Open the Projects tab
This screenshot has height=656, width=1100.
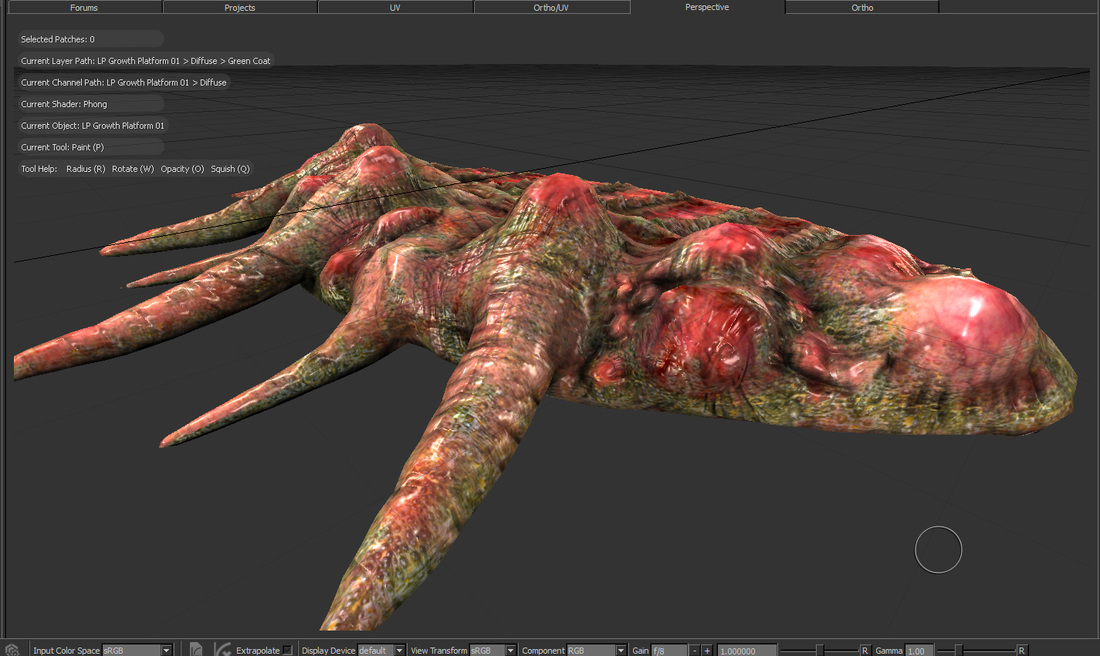coord(240,8)
